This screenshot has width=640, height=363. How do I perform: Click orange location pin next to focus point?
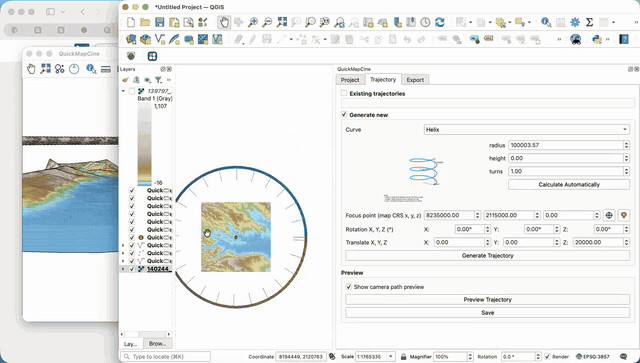tap(623, 215)
